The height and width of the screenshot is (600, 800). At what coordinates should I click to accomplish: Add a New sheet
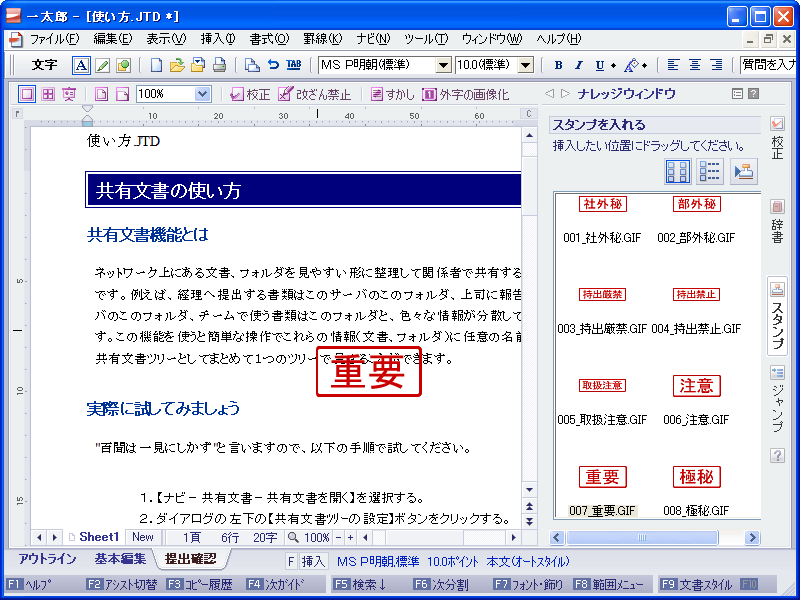(143, 537)
